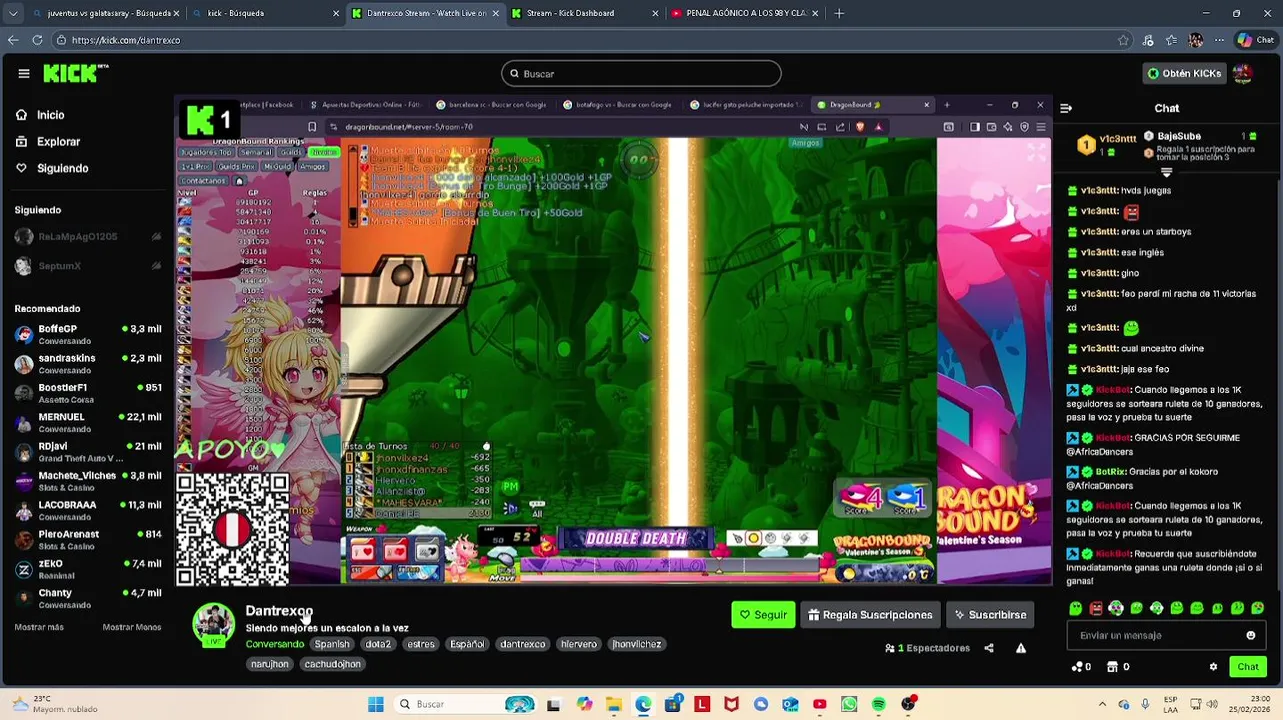Select the jhonvilchez tag
Screen dimensions: 1283x720
[x=637, y=644]
